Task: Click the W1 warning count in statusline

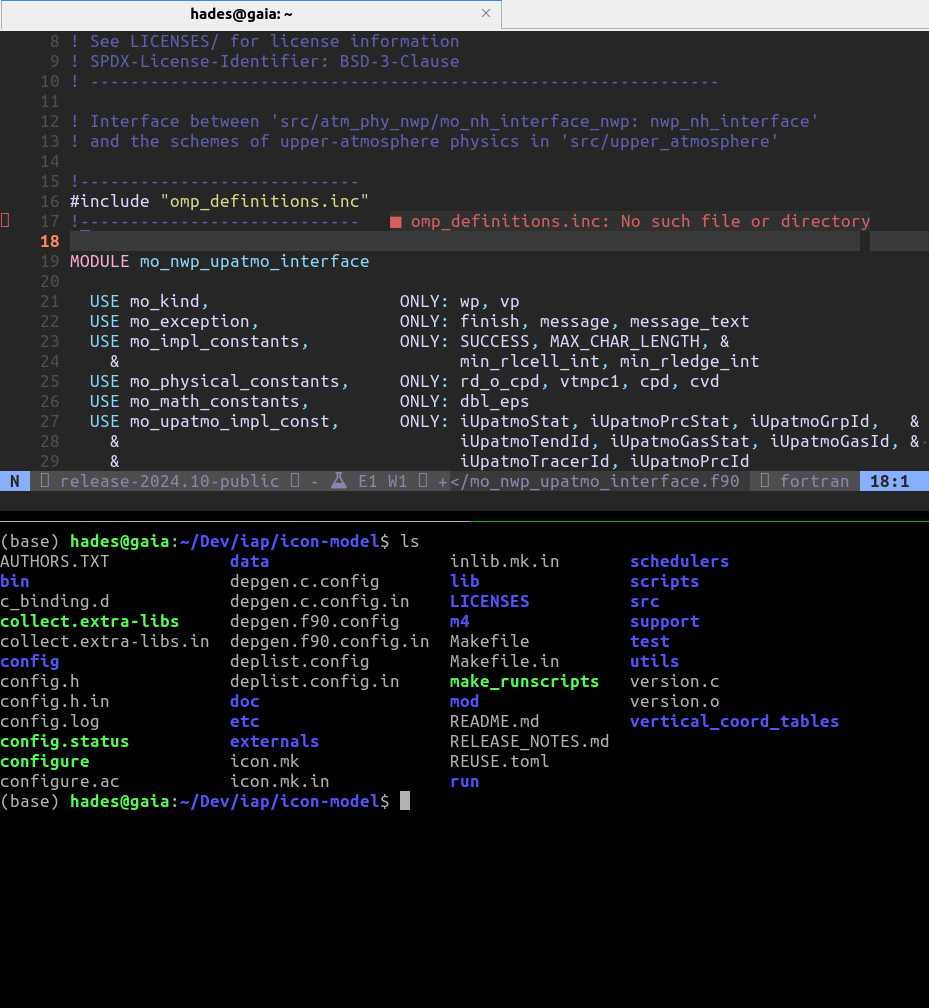Action: (x=397, y=481)
